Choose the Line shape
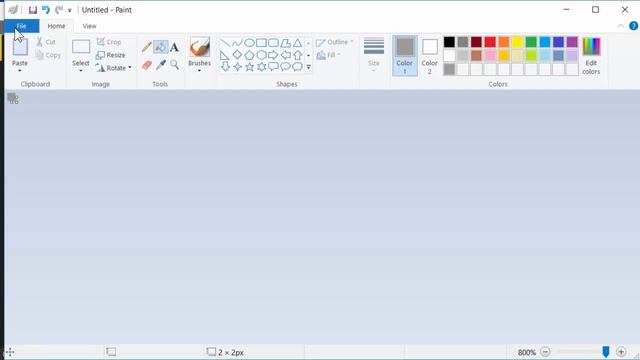640x360 pixels. pyautogui.click(x=225, y=43)
